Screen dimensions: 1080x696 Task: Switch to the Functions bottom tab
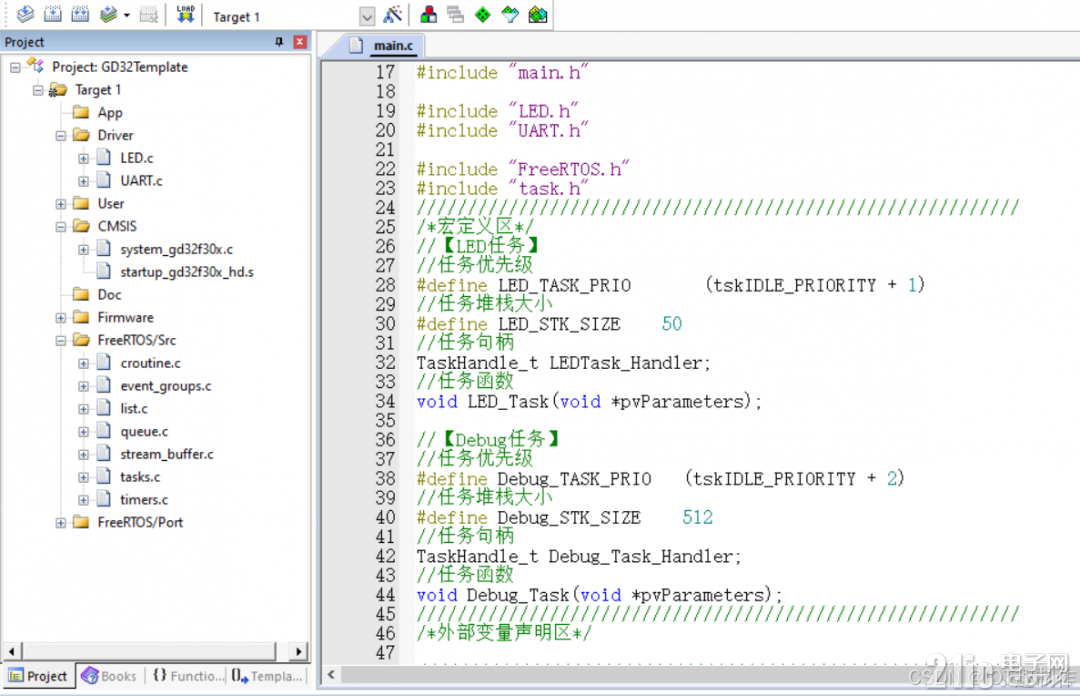click(x=189, y=676)
